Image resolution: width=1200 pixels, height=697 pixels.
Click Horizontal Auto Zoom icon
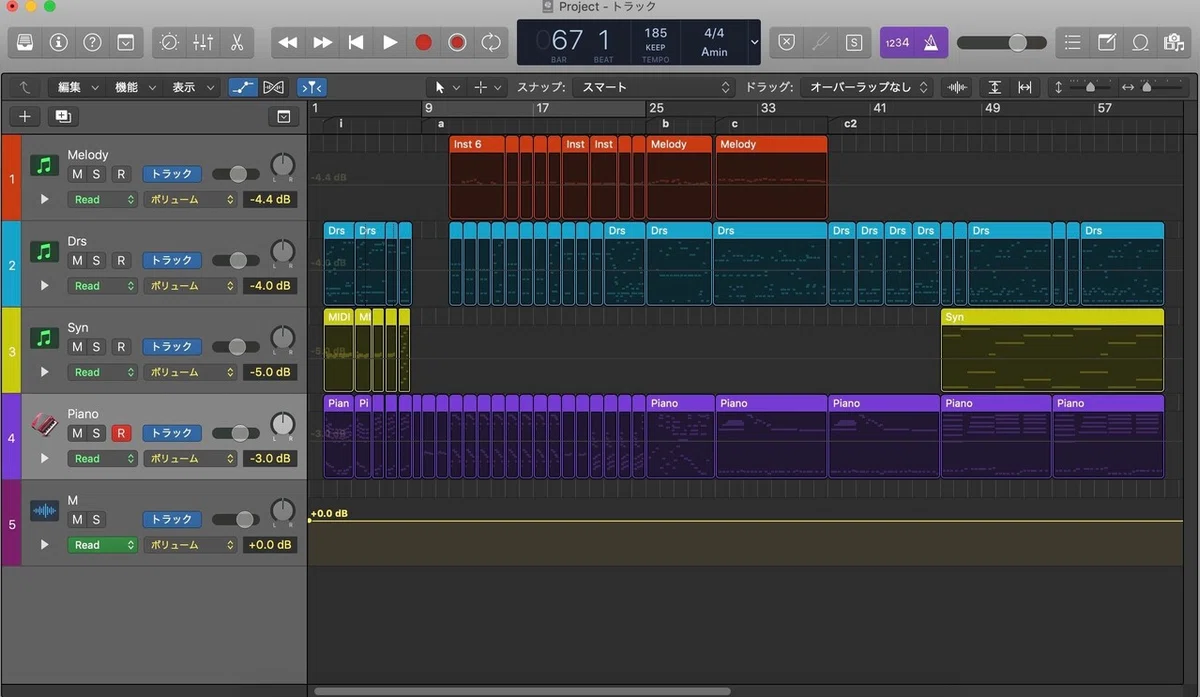[1024, 87]
